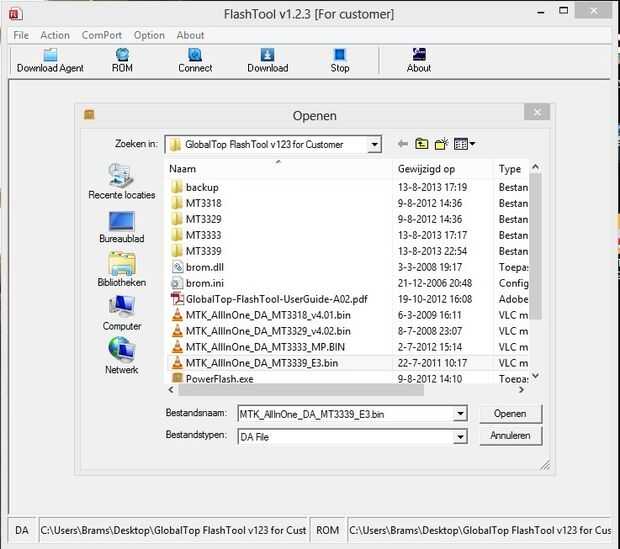Image resolution: width=620 pixels, height=549 pixels.
Task: Select the MT3333 folder icon
Action: tap(177, 235)
